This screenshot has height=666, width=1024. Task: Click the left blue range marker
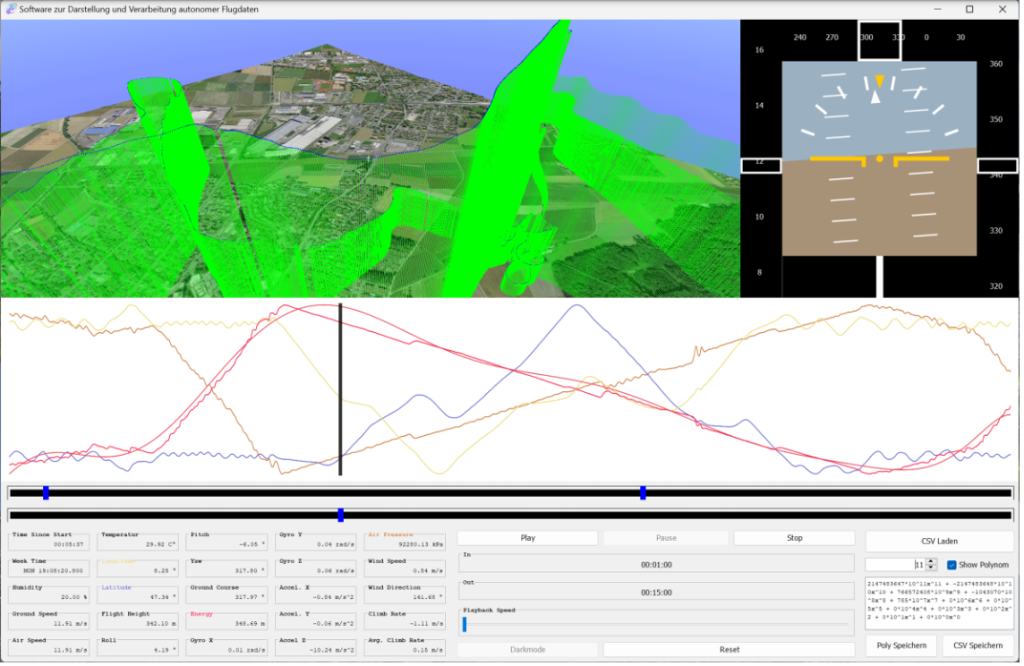pyautogui.click(x=46, y=492)
